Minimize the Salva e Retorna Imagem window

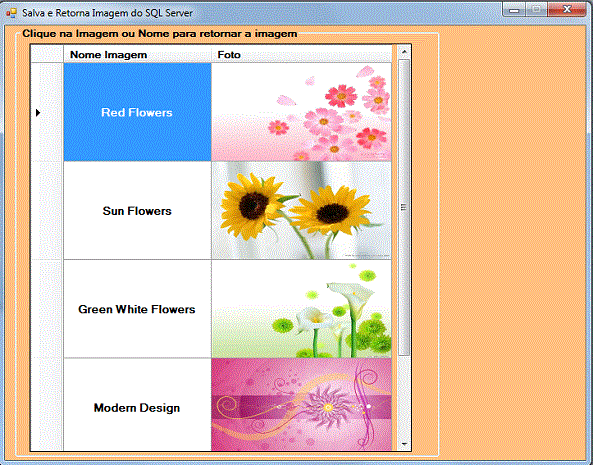(514, 10)
